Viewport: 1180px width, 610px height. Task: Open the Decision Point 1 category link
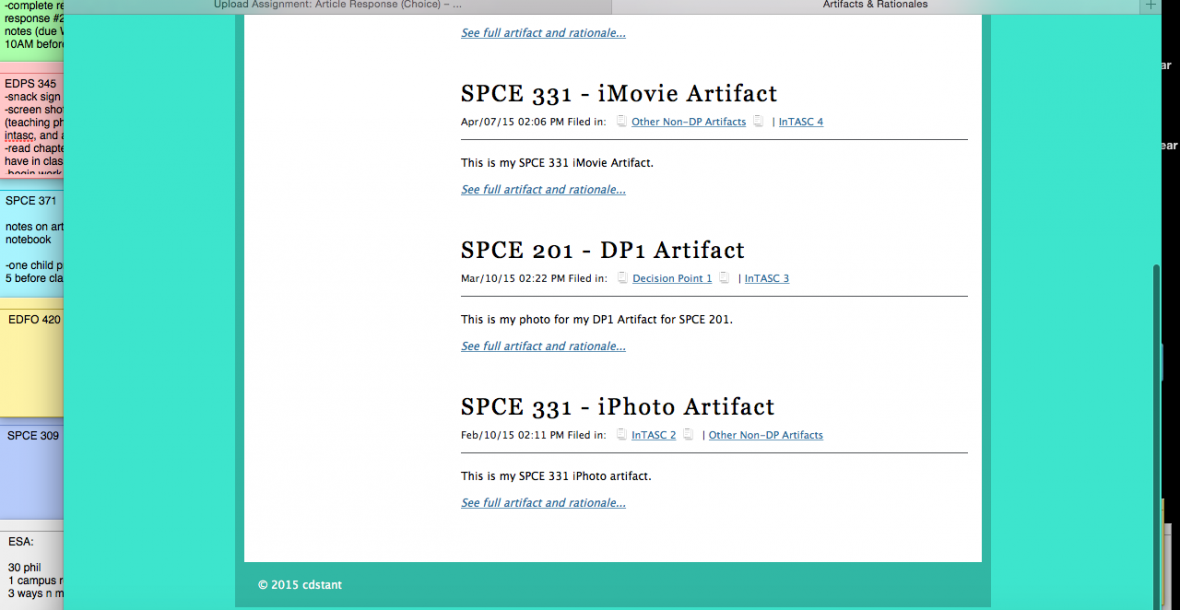tap(672, 279)
